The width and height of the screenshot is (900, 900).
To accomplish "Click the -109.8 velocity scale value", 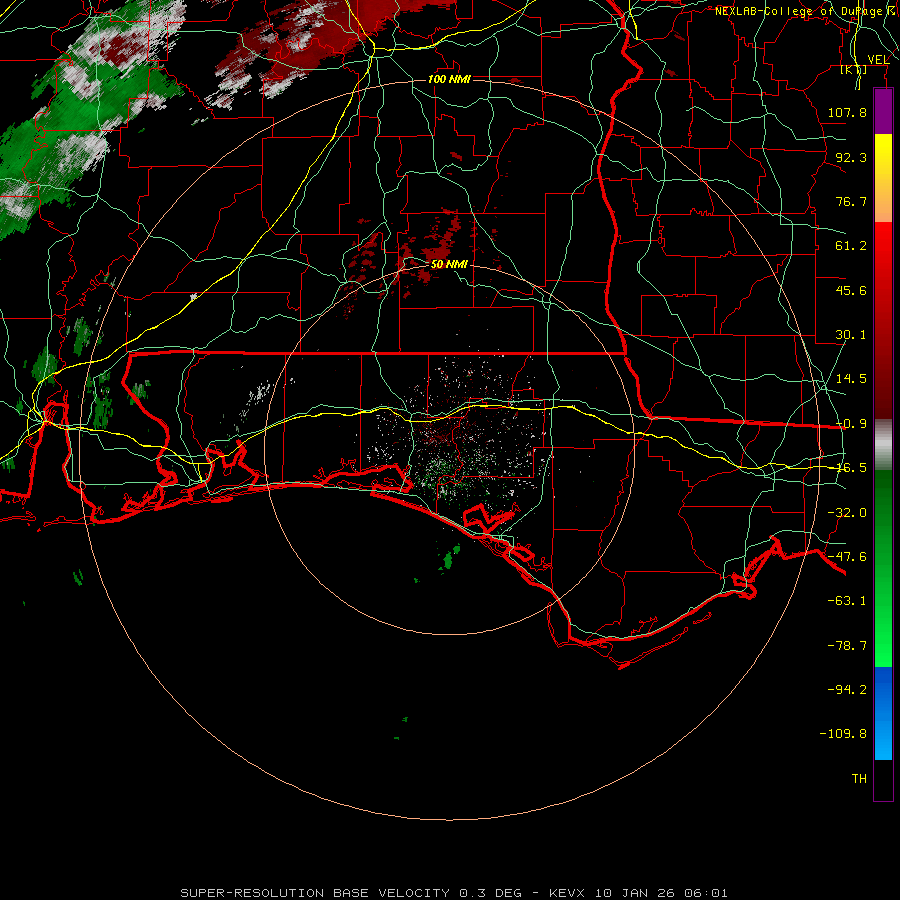I will (843, 734).
